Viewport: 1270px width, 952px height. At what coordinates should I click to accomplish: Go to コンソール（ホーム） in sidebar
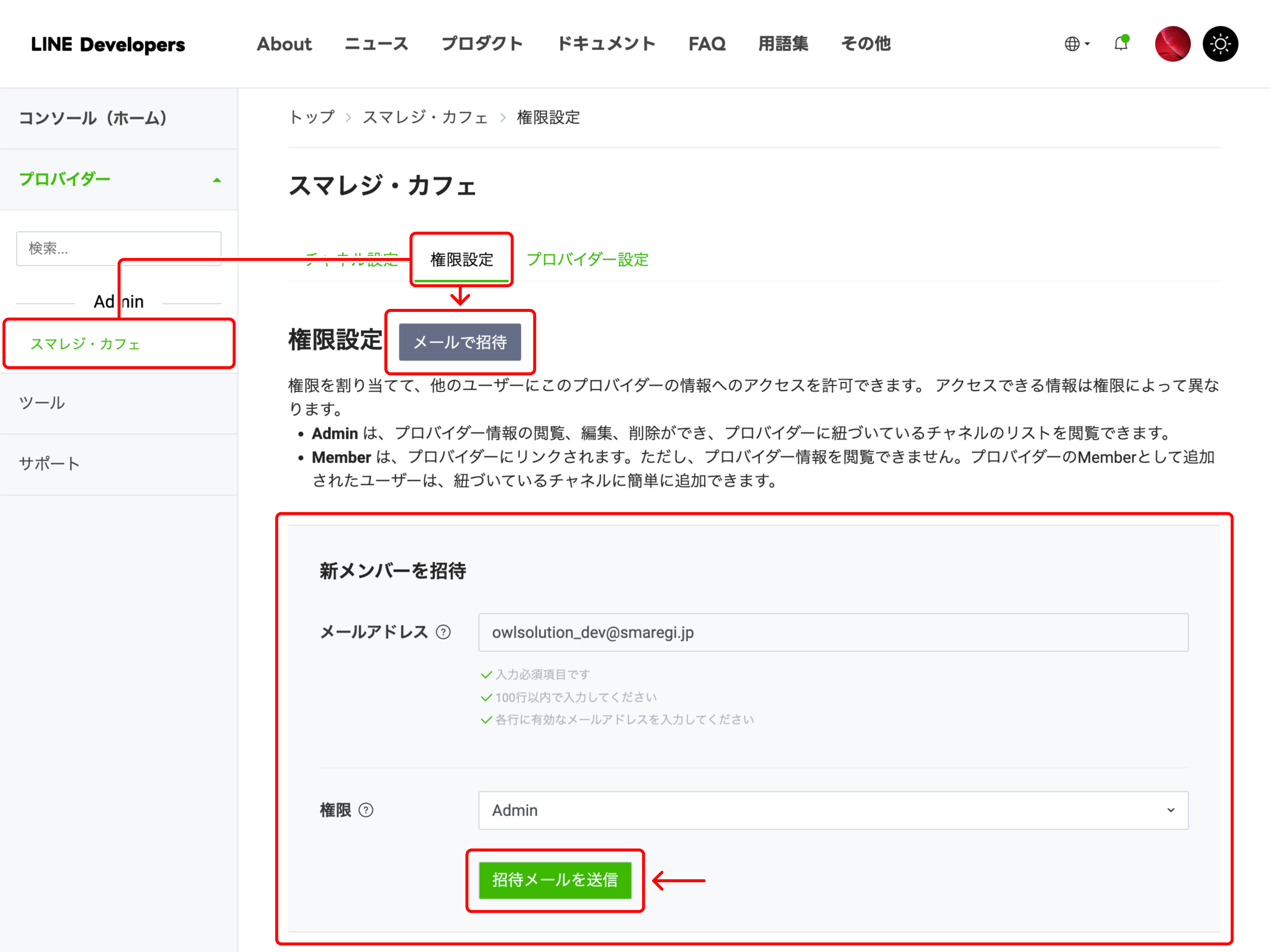pyautogui.click(x=119, y=118)
